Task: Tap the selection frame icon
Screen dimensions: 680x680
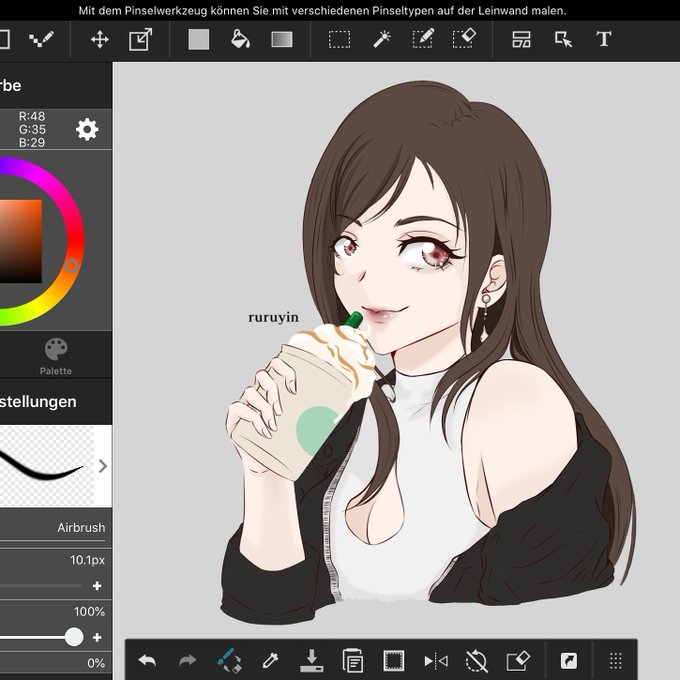Action: click(x=394, y=660)
